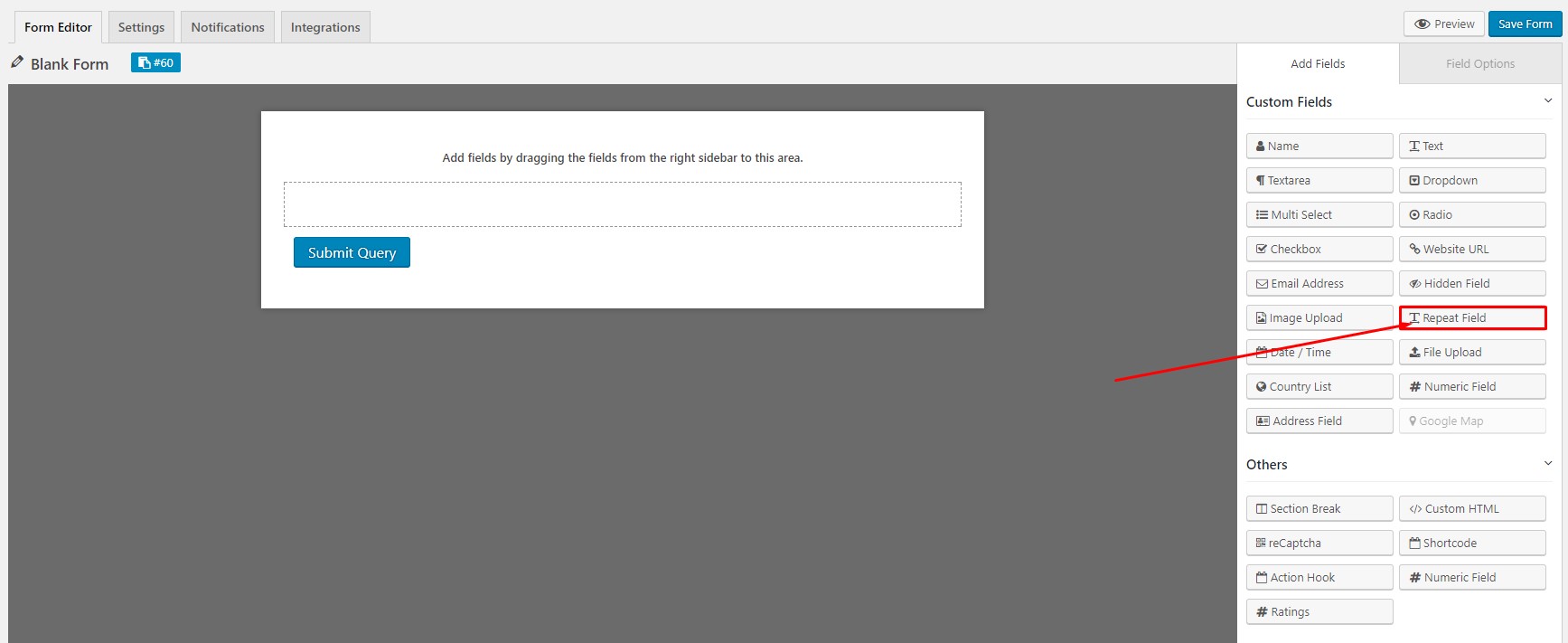The height and width of the screenshot is (643, 1568).
Task: Add the Radio field
Action: tap(1472, 214)
